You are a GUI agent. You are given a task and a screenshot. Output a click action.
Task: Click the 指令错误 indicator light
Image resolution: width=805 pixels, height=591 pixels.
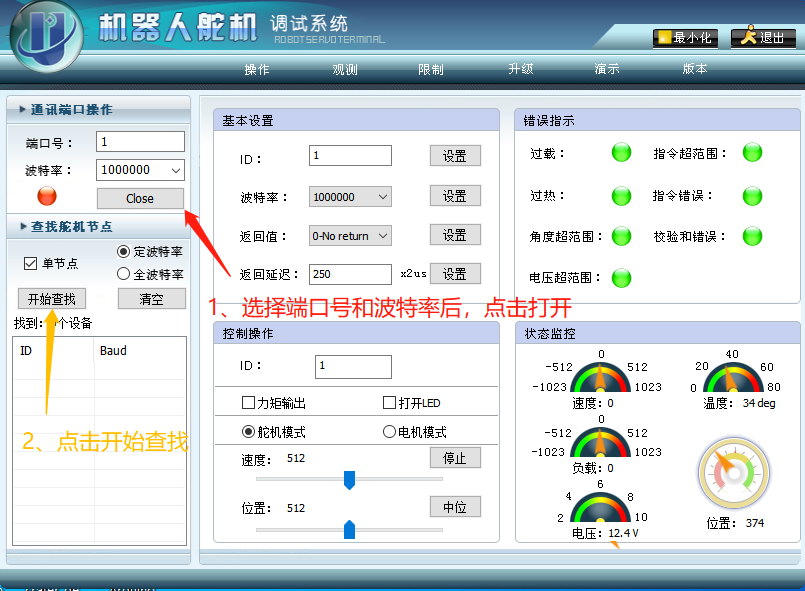coord(752,196)
